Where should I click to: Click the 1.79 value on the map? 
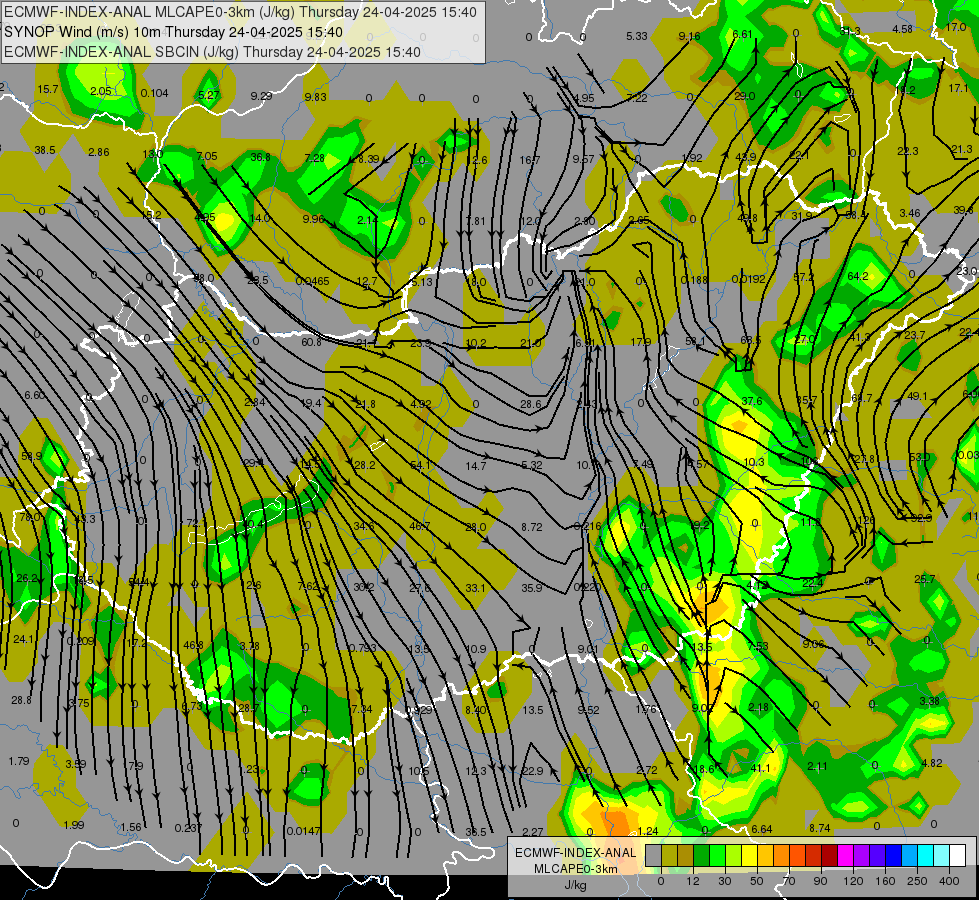19,761
